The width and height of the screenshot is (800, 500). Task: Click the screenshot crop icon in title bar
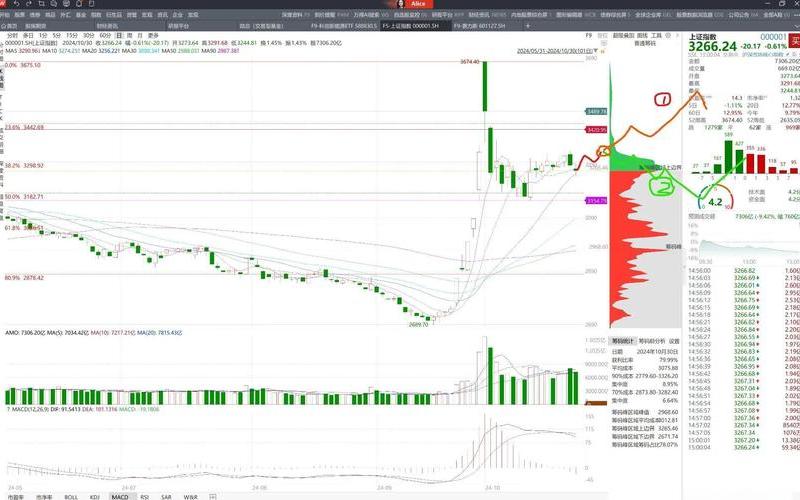(x=42, y=4)
